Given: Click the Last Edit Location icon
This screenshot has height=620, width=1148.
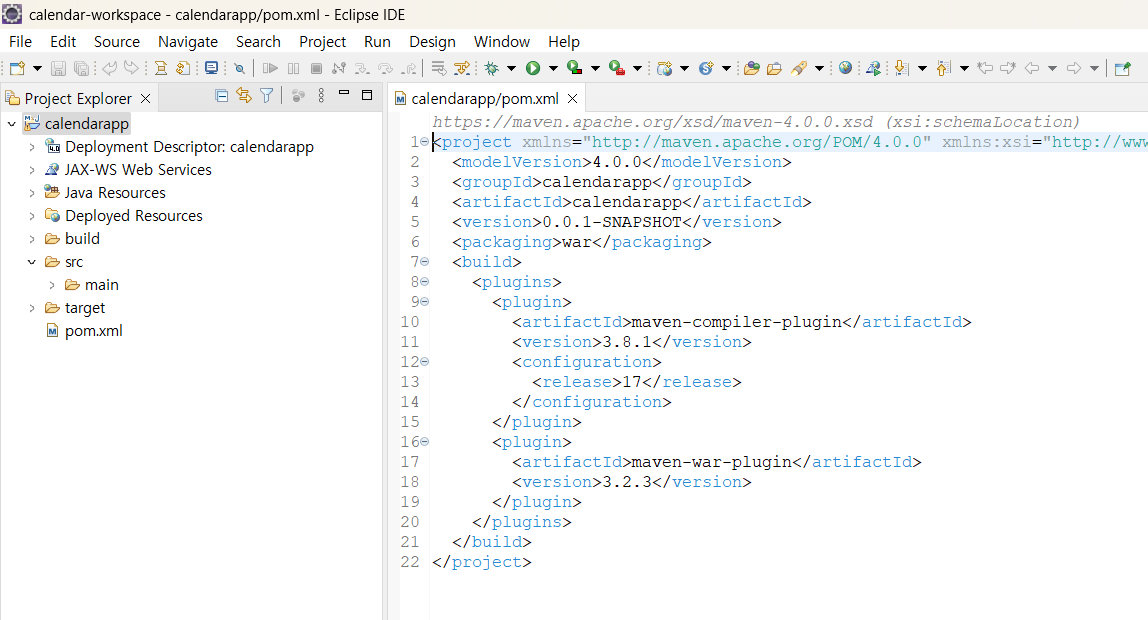Looking at the screenshot, I should point(985,68).
